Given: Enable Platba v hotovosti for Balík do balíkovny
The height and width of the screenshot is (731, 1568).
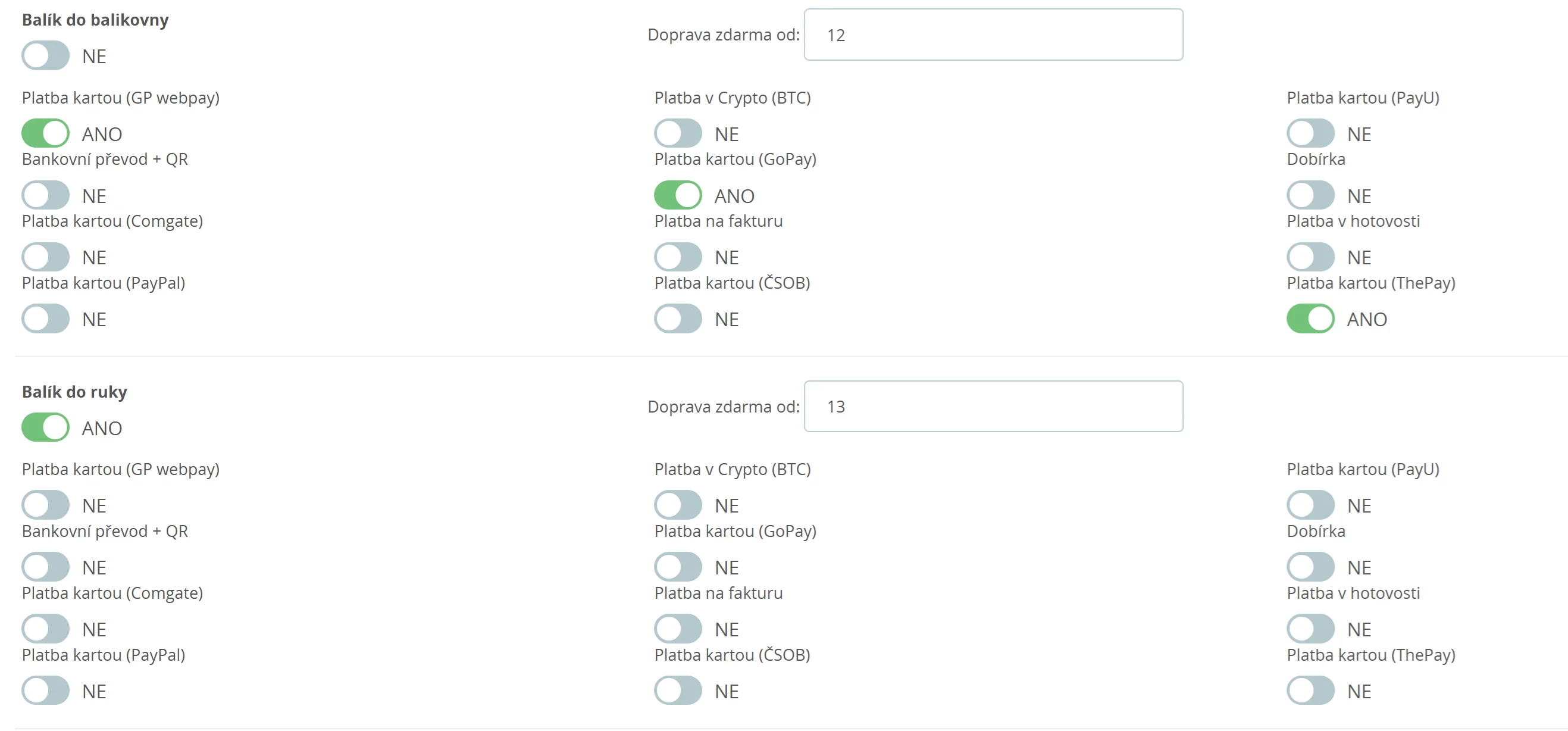Looking at the screenshot, I should coord(1310,257).
